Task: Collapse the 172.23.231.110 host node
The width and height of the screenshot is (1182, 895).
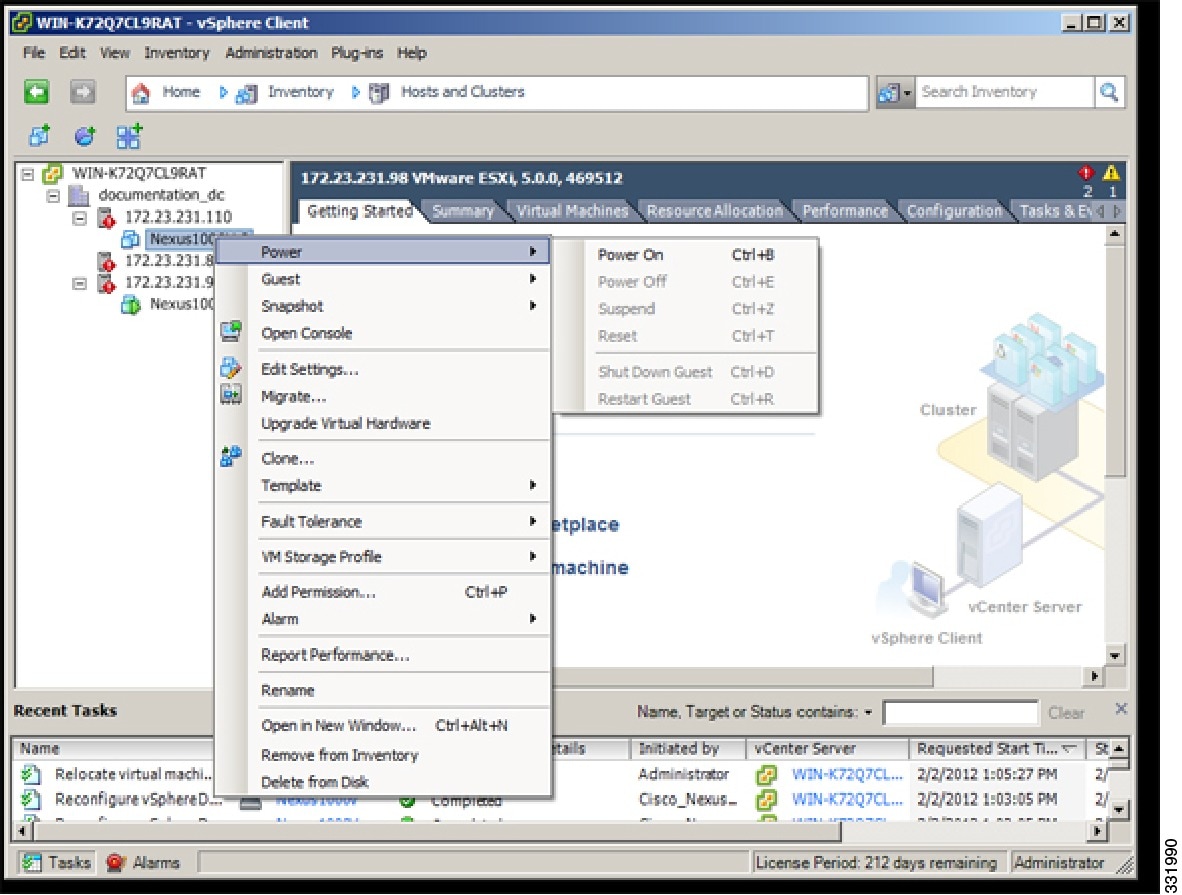Action: pyautogui.click(x=79, y=218)
